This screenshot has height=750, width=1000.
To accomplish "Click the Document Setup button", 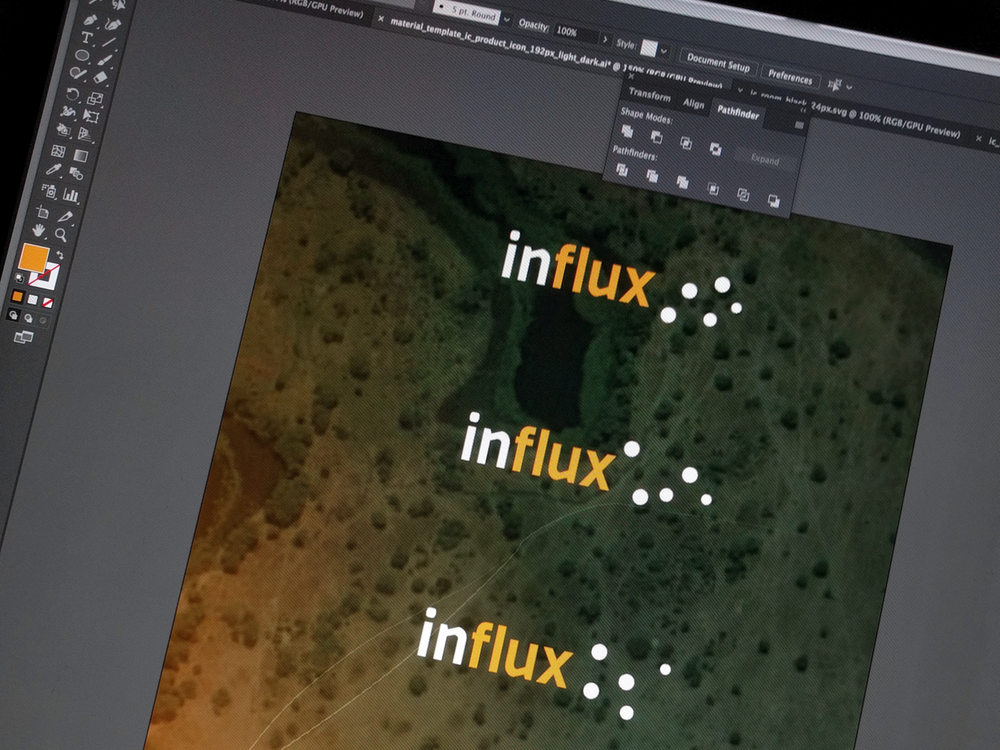I will tap(718, 63).
